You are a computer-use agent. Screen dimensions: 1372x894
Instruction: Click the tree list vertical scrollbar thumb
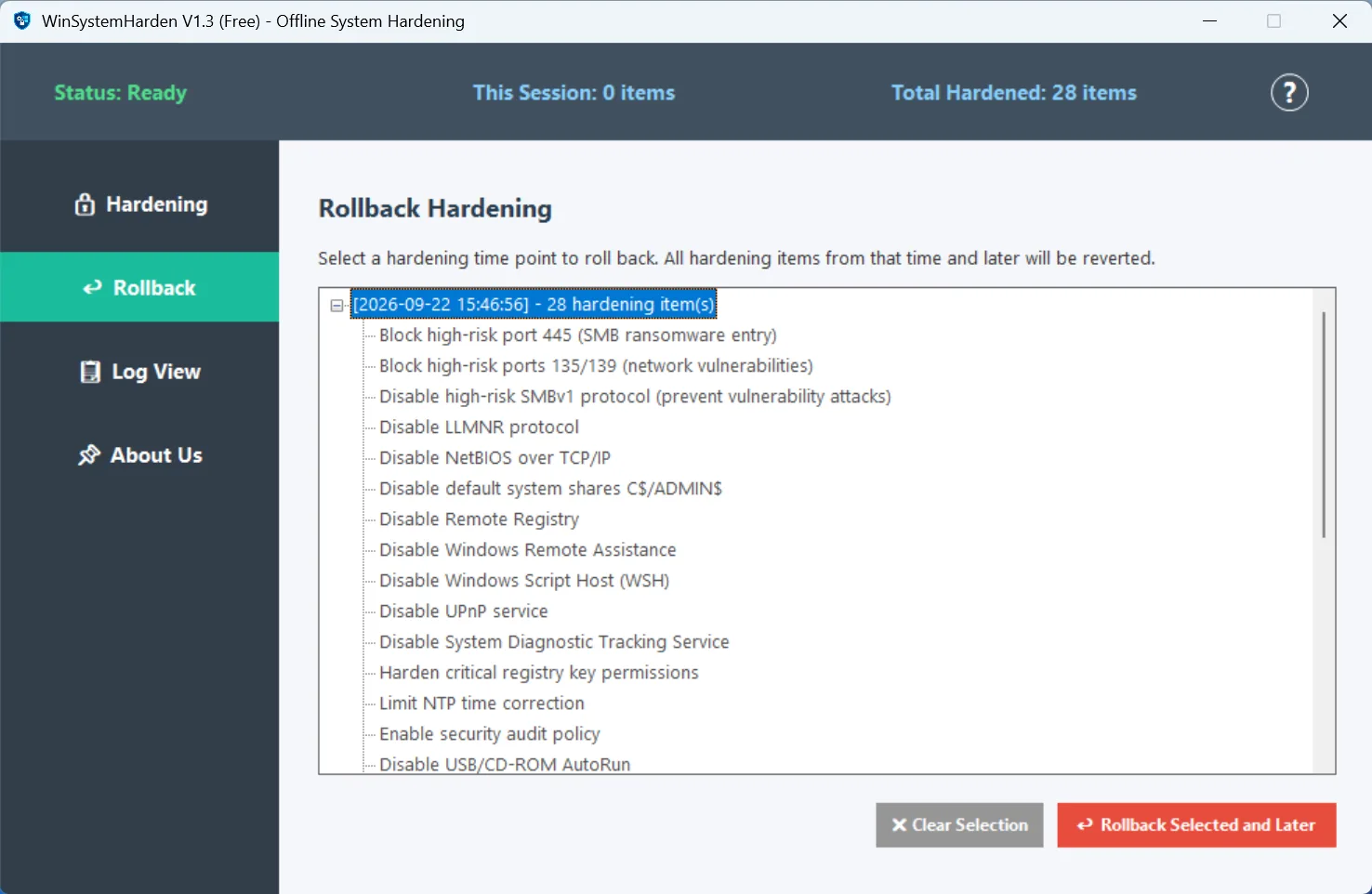point(1324,424)
